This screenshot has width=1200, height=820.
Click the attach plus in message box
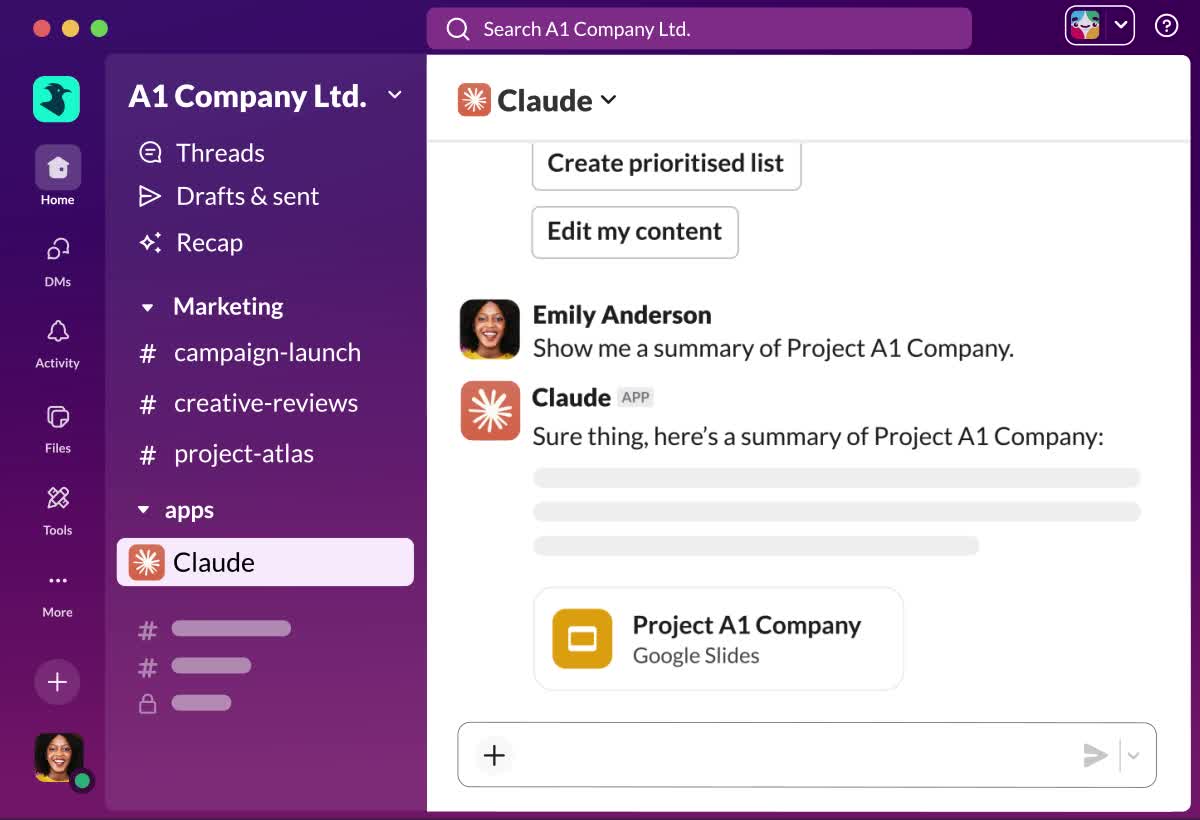(494, 755)
